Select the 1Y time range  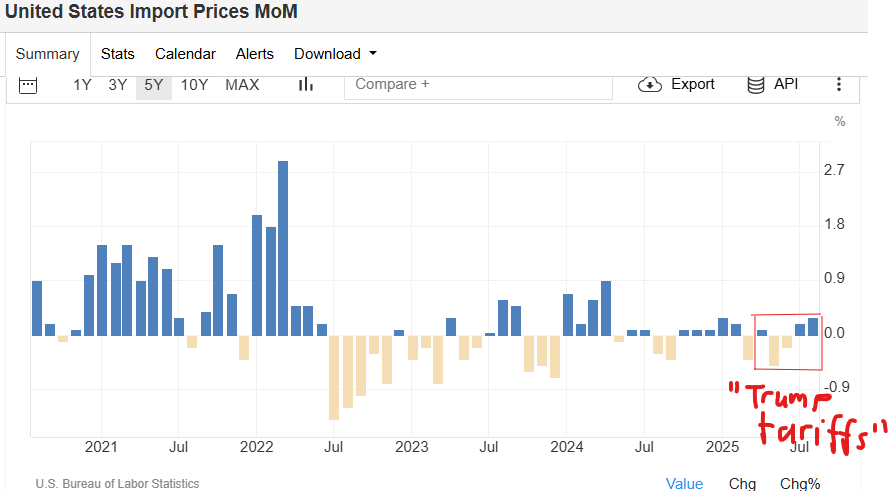coord(82,85)
